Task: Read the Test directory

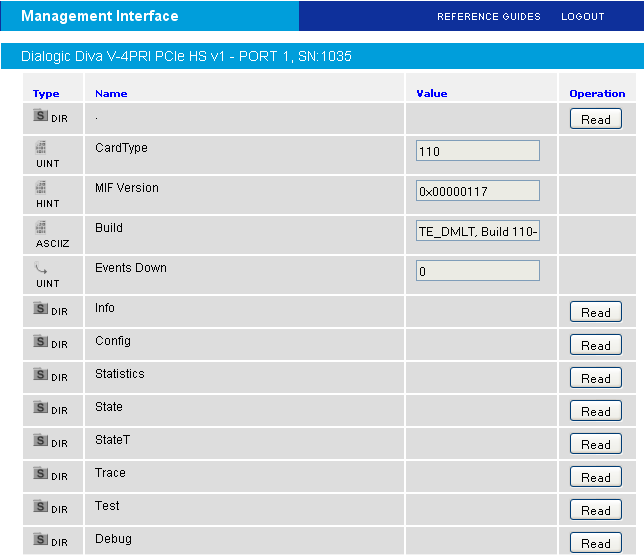Action: click(595, 510)
